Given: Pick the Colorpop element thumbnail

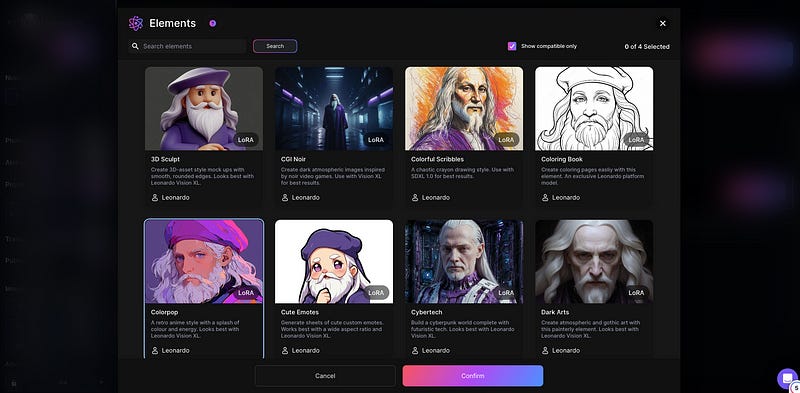Looking at the screenshot, I should 204,262.
